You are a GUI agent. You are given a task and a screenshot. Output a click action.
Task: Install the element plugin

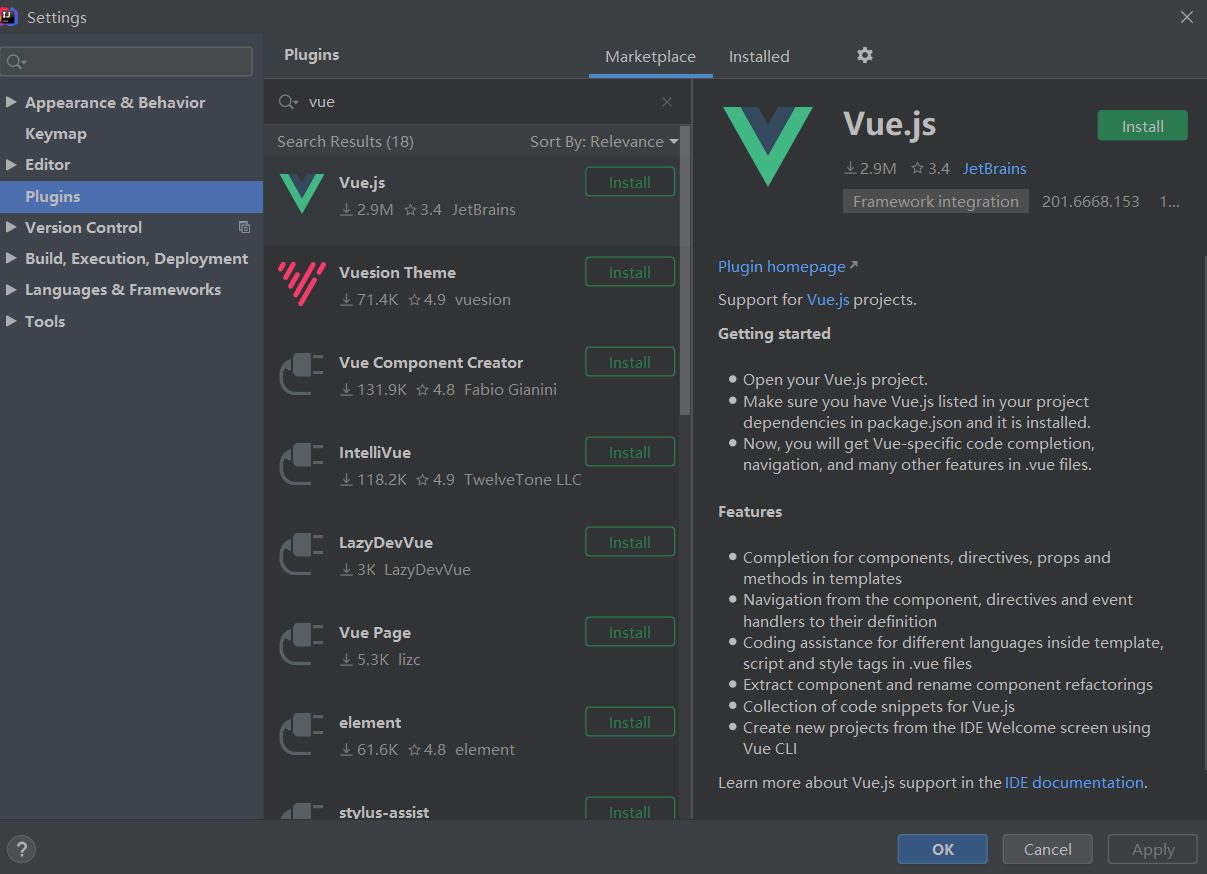pyautogui.click(x=630, y=722)
